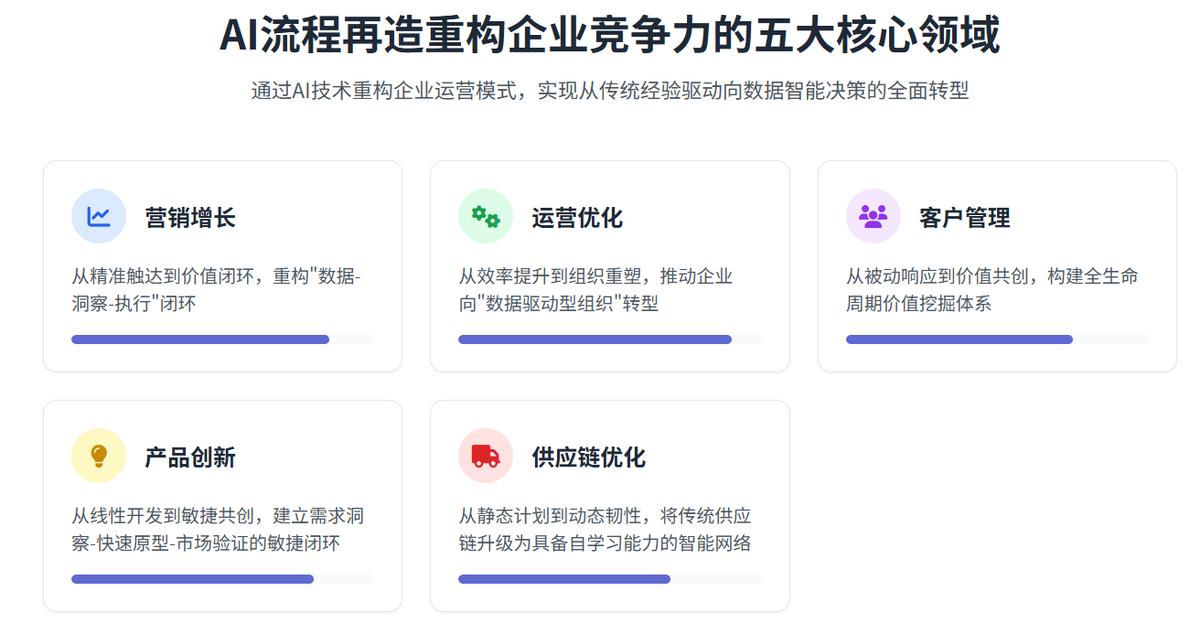Select the 营销增长 card heading
Image resolution: width=1200 pixels, height=625 pixels.
point(190,217)
